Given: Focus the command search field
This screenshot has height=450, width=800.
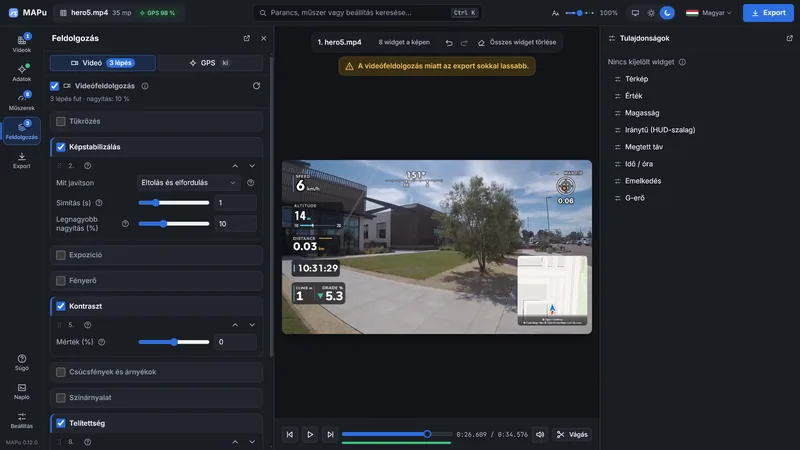Looking at the screenshot, I should [x=367, y=13].
